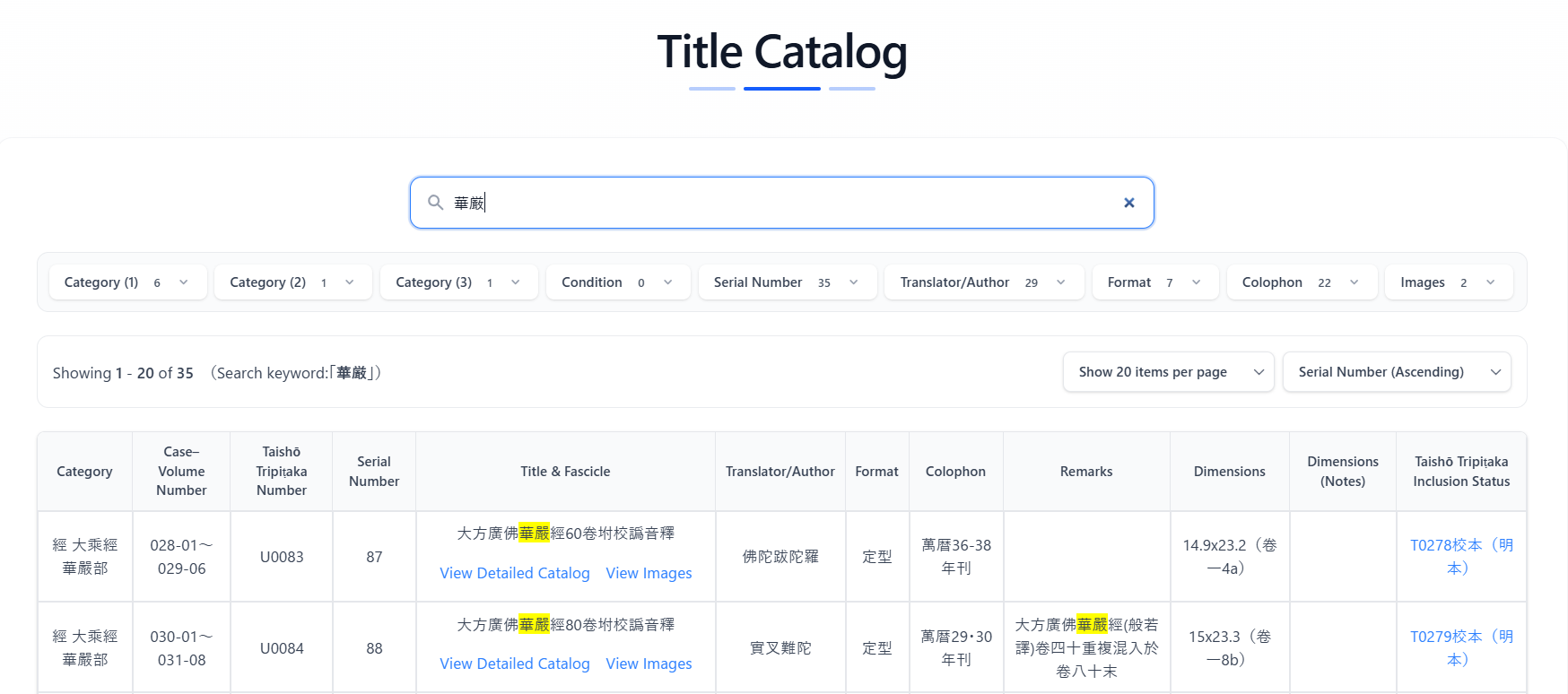This screenshot has width=1568, height=694.
Task: Open the Images filter dropdown
Action: (x=1448, y=282)
